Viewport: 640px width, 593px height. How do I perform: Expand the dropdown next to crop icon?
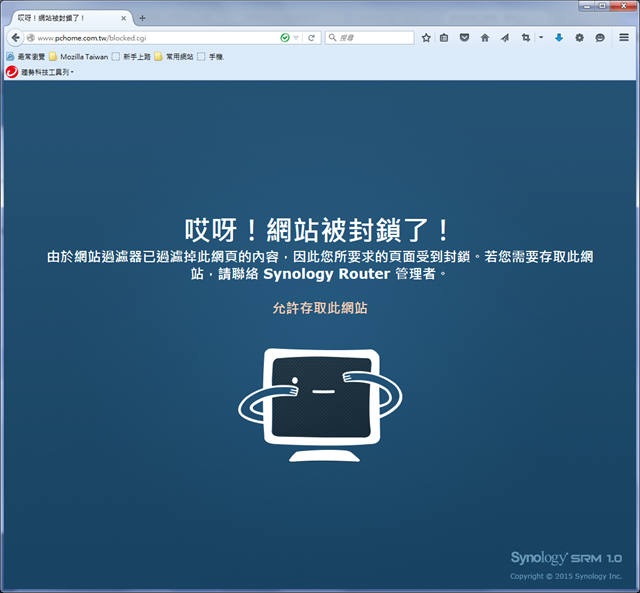tap(541, 38)
